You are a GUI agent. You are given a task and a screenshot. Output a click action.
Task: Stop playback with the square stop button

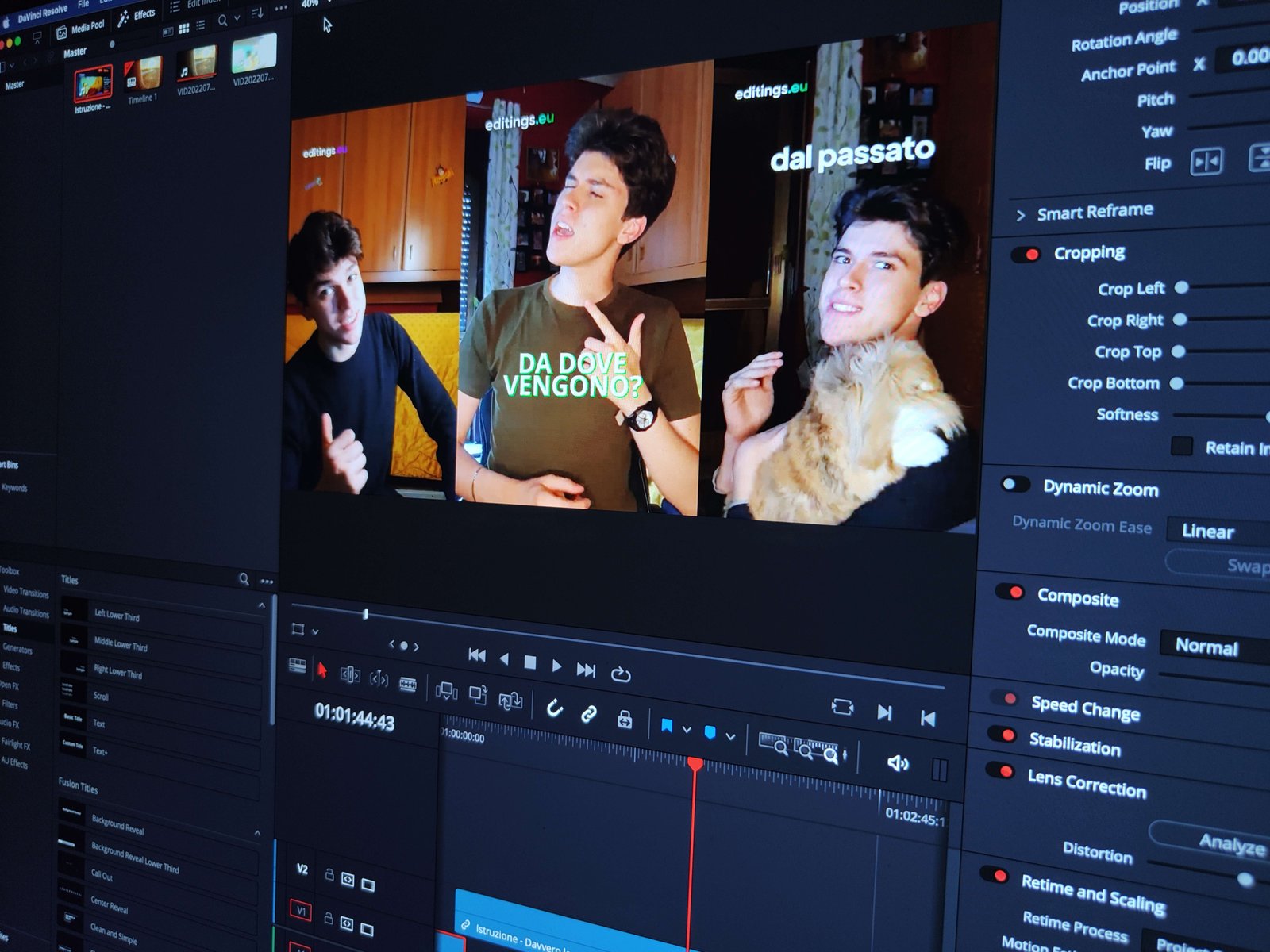coord(530,662)
